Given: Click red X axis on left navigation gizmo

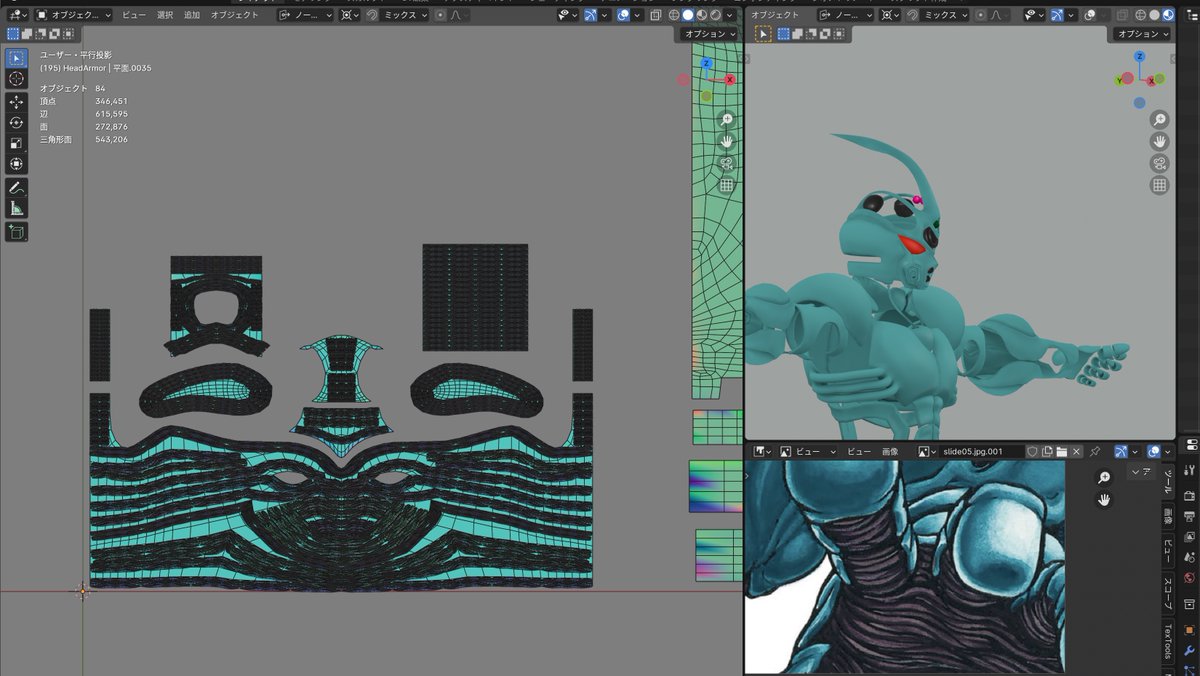Looking at the screenshot, I should tap(730, 79).
